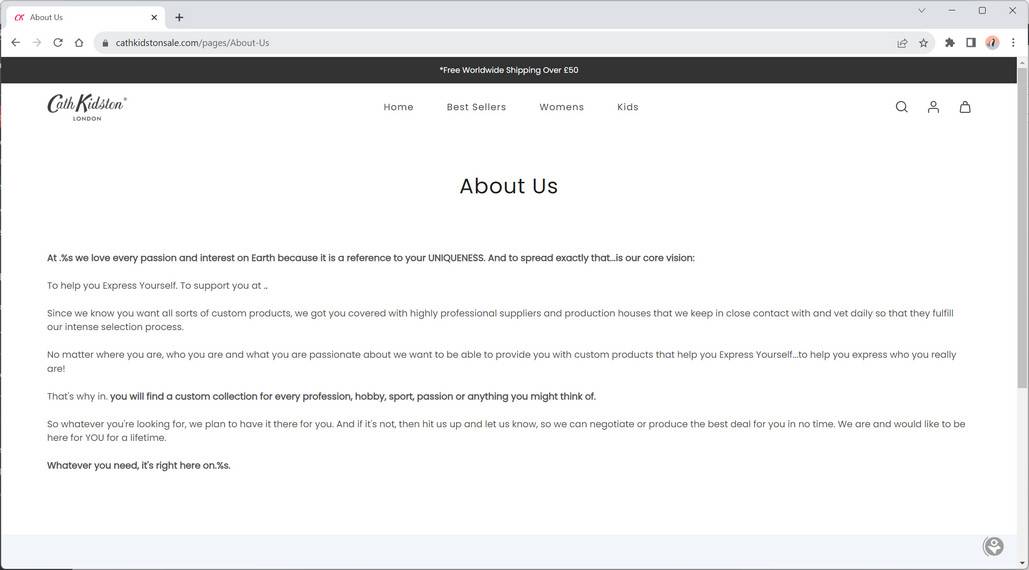Open the Womens menu item
The height and width of the screenshot is (570, 1029).
(x=562, y=107)
